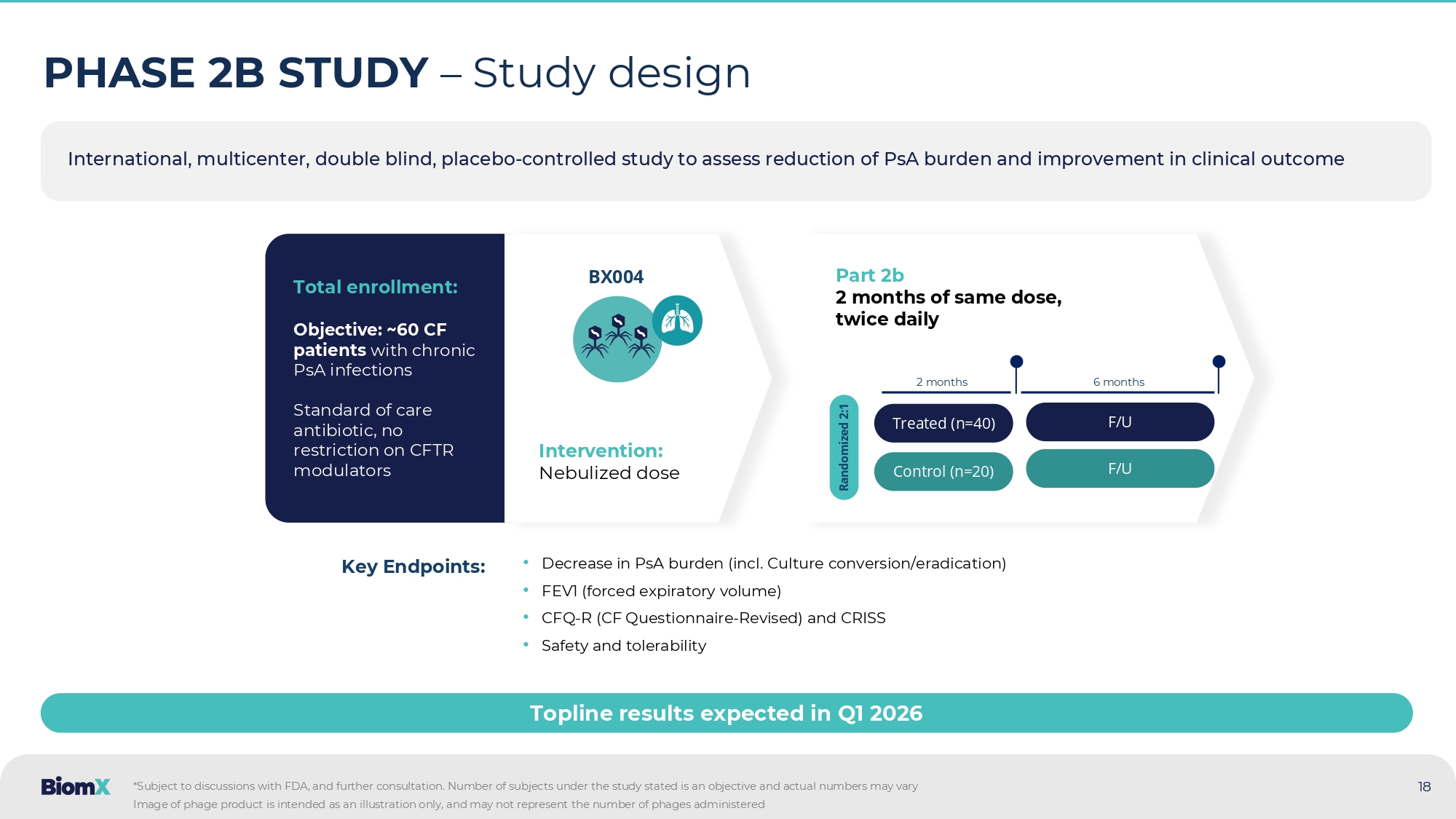Click page number 18
The width and height of the screenshot is (1456, 819).
(x=1424, y=786)
